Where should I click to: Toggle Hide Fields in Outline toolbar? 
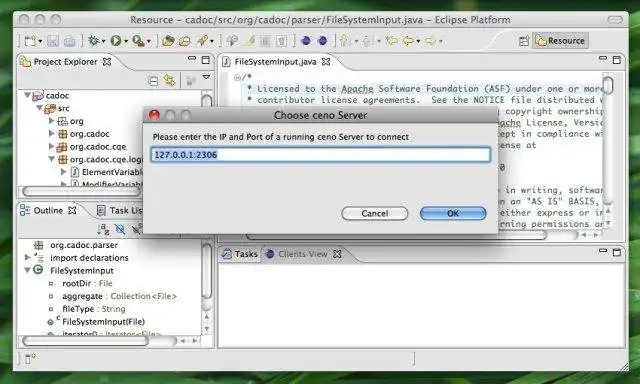pos(120,229)
